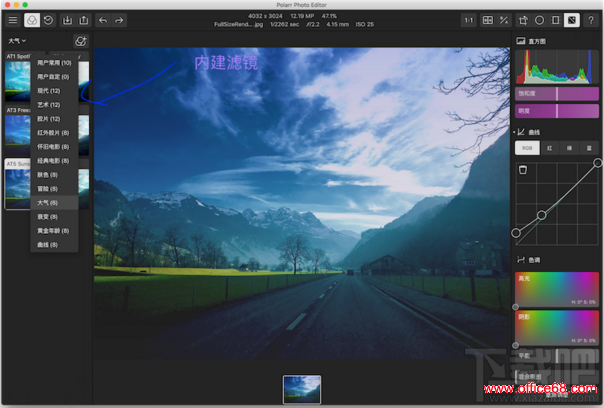Click the 4032 x 3024 dimensions text

(x=265, y=16)
